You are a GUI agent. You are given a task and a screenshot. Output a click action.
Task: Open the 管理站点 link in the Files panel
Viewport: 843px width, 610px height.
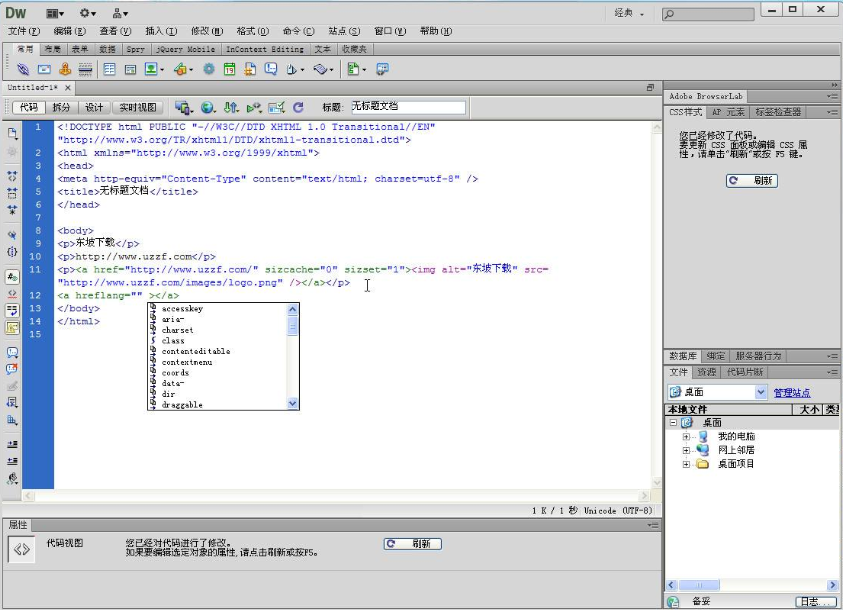[x=793, y=390]
